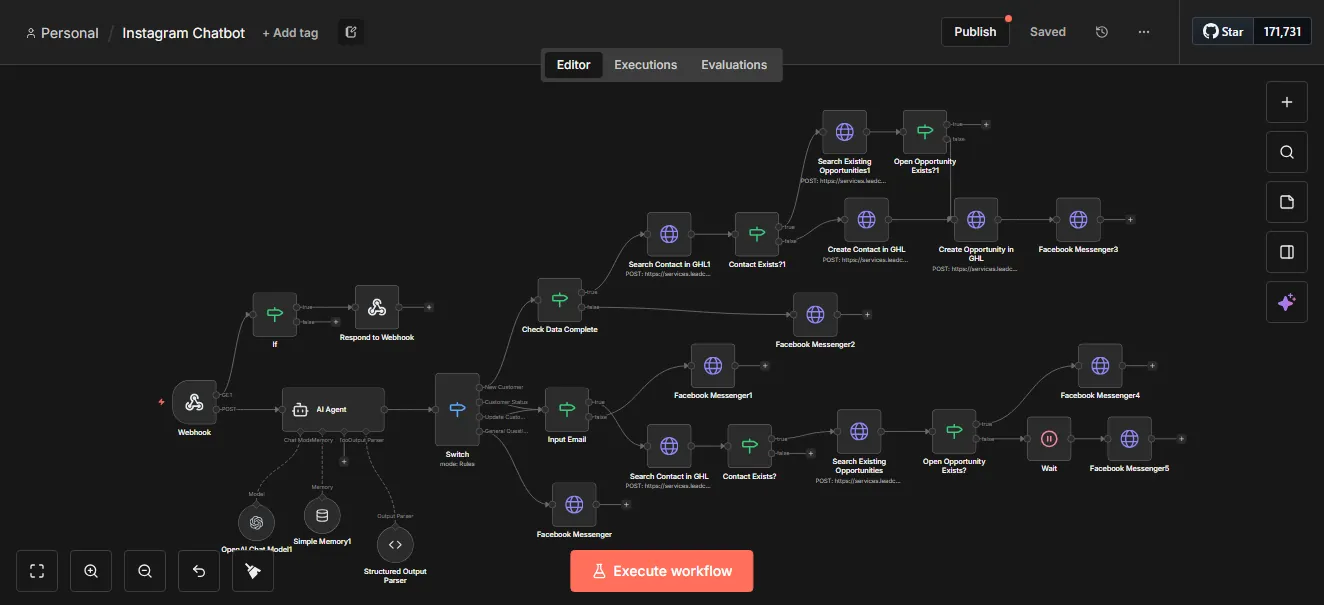Open the canvas node search

pyautogui.click(x=1287, y=152)
